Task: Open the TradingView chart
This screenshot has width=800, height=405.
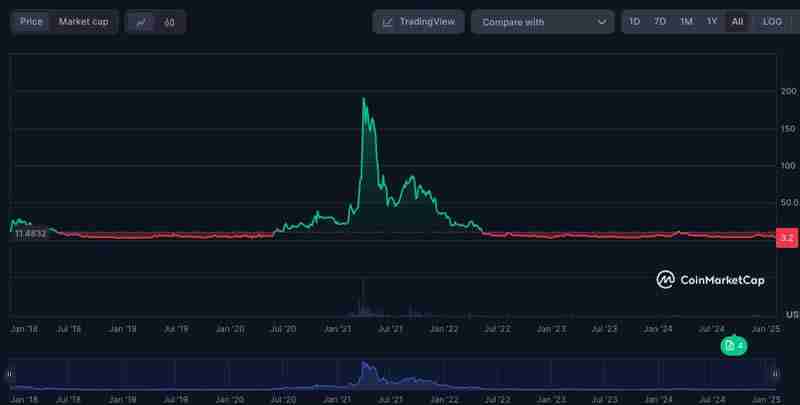Action: click(x=417, y=21)
